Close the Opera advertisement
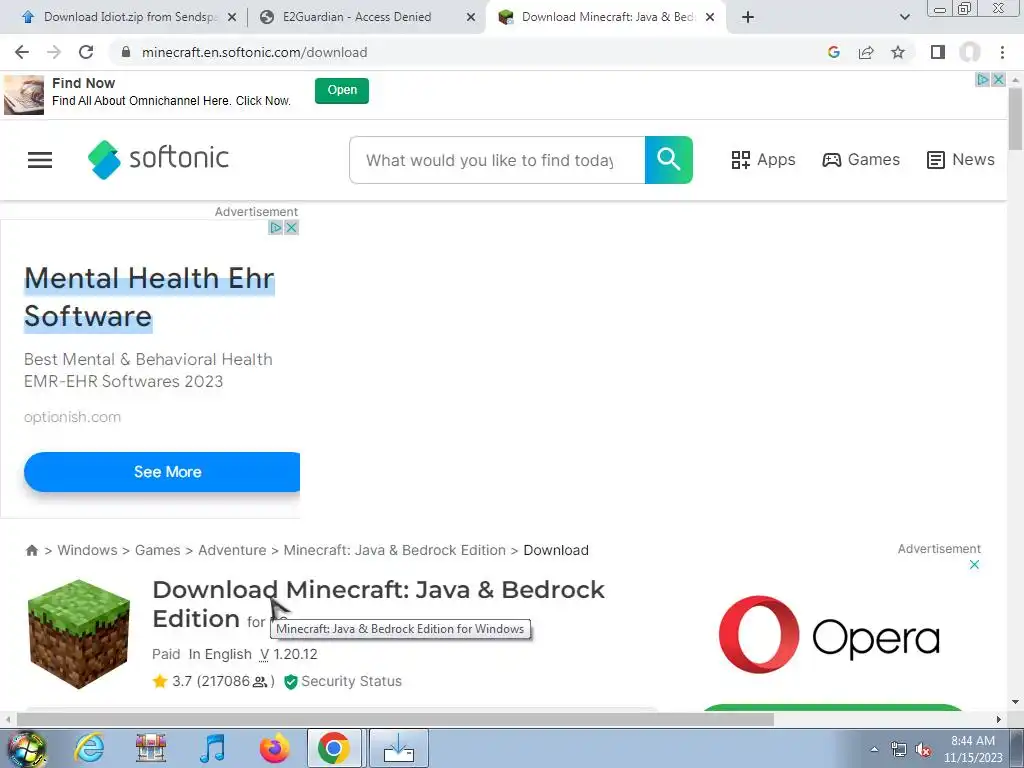Screen dimensions: 1024x768 (x=974, y=565)
